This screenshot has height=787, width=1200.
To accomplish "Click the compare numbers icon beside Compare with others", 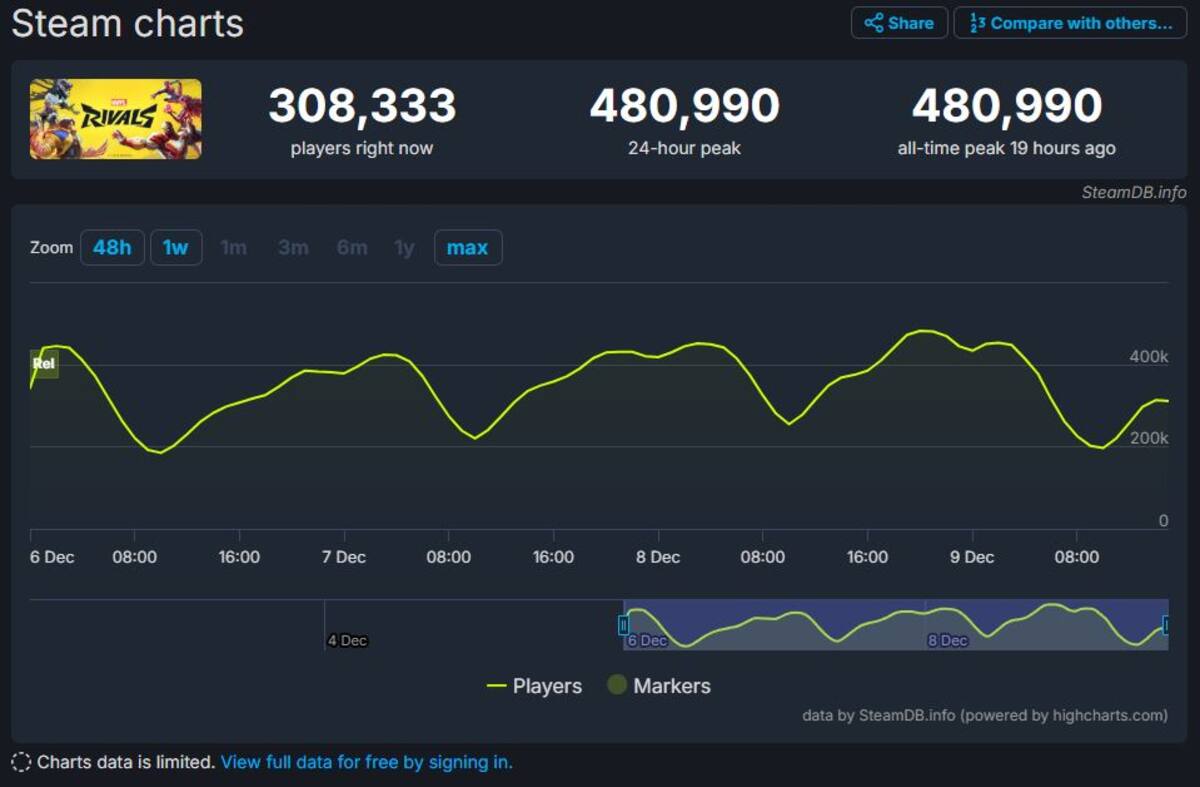I will [977, 23].
